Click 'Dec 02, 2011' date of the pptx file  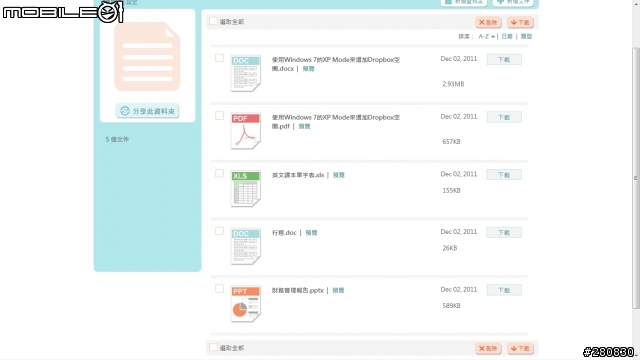459,289
